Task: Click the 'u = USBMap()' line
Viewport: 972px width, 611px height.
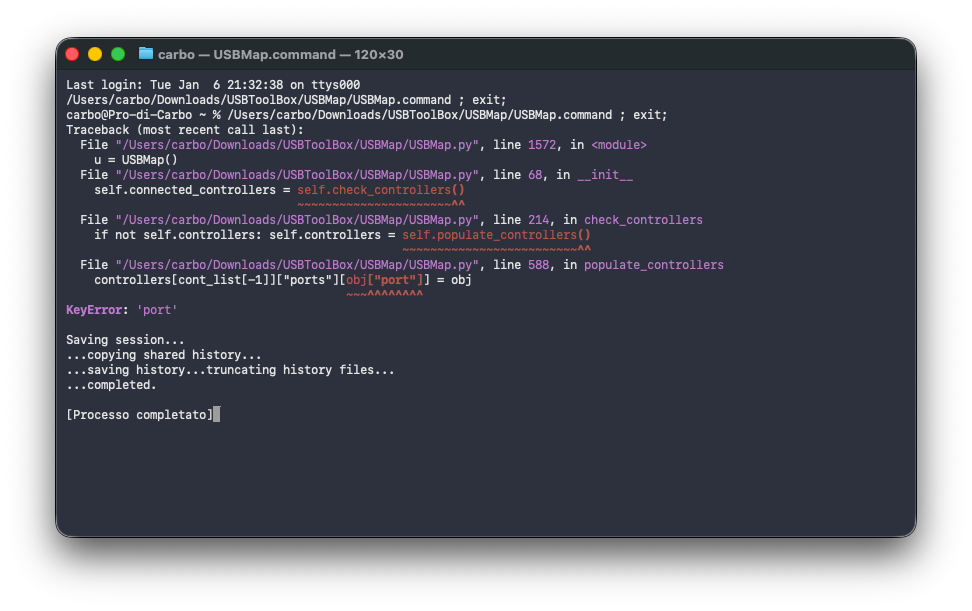Action: pos(136,160)
